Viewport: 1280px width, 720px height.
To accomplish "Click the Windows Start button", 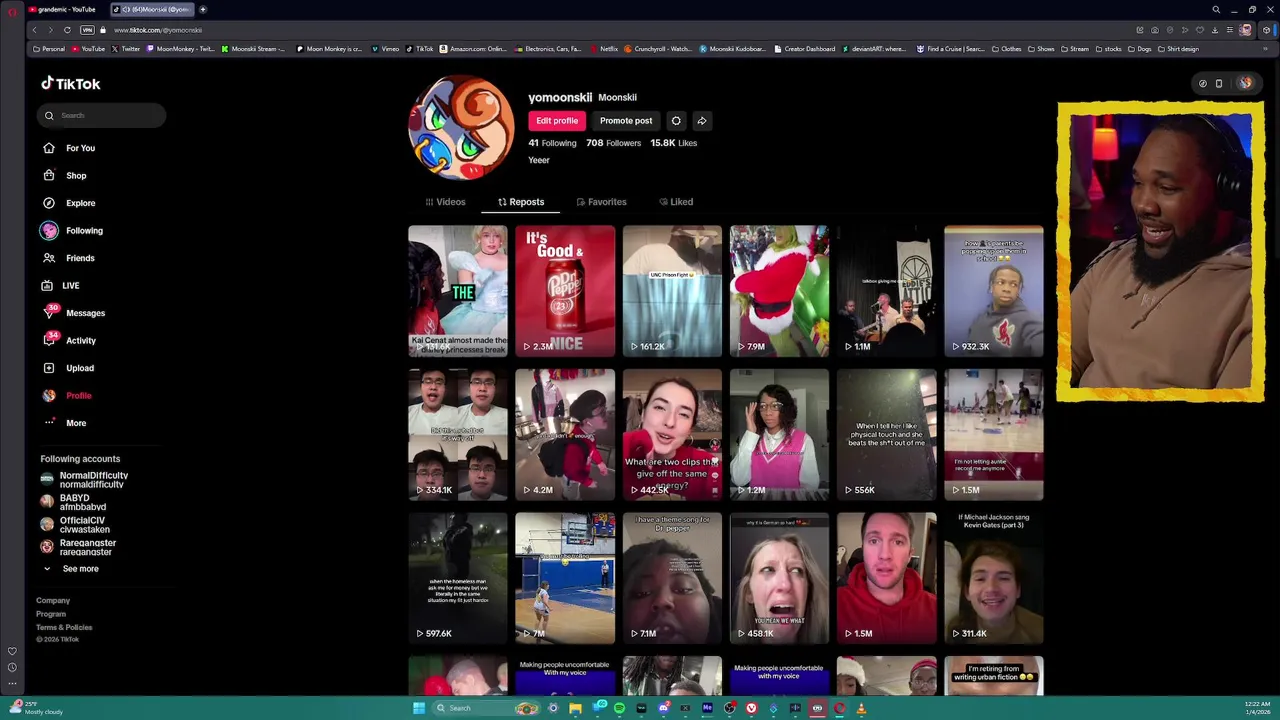I will (419, 708).
